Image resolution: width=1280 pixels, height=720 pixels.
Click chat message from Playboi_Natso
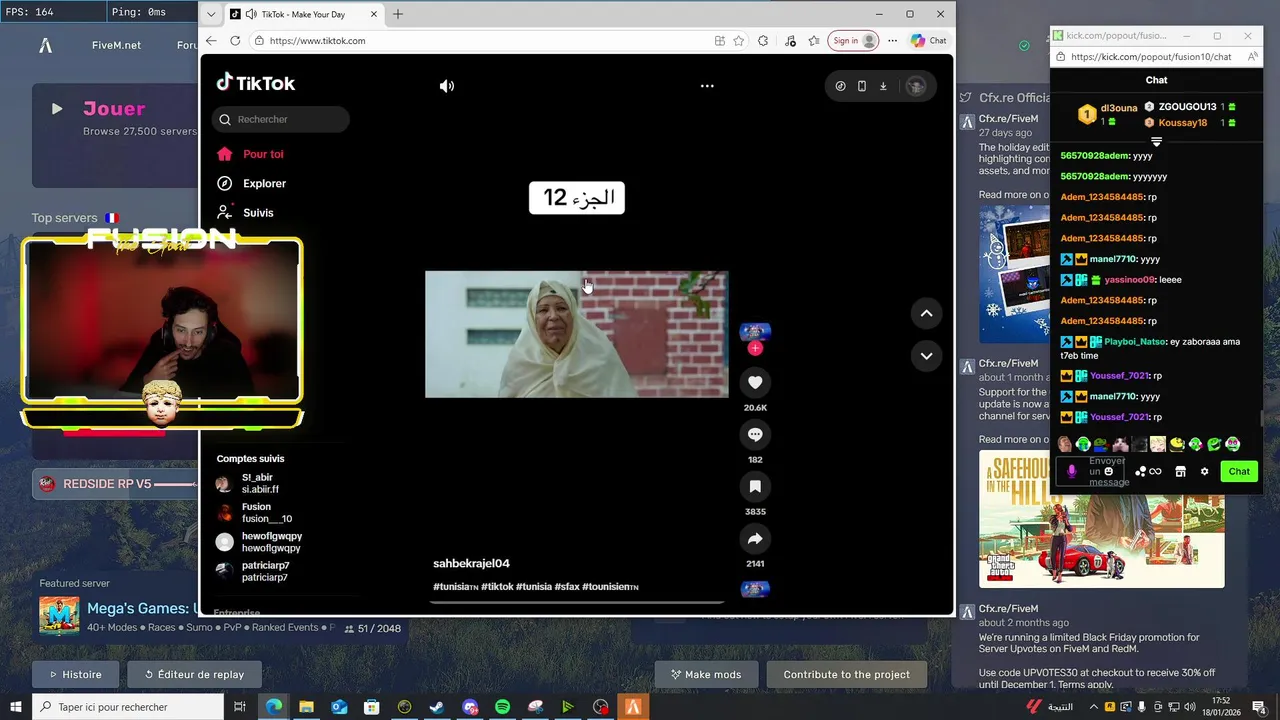point(1150,348)
